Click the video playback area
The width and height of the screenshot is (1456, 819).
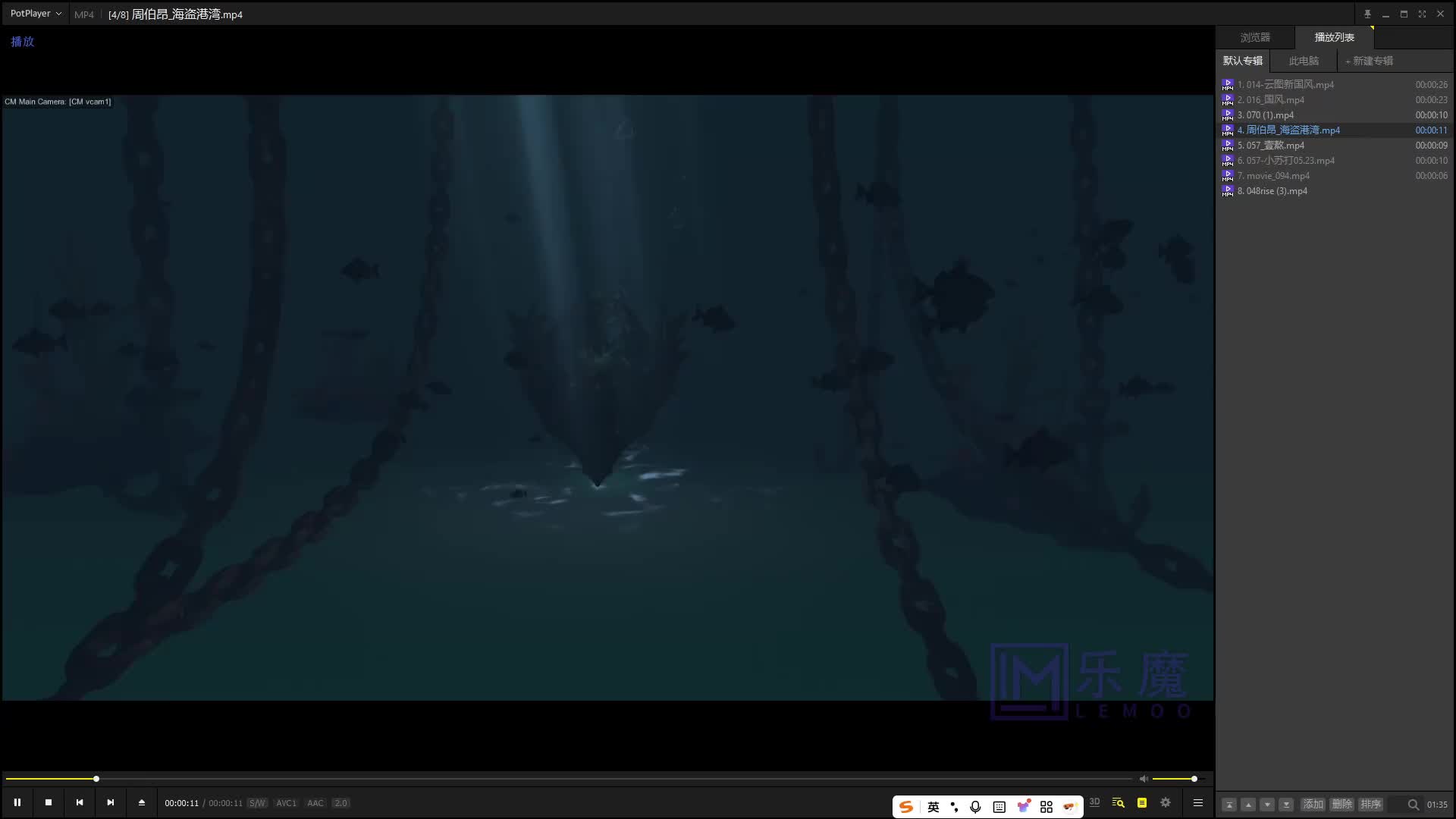coord(607,397)
